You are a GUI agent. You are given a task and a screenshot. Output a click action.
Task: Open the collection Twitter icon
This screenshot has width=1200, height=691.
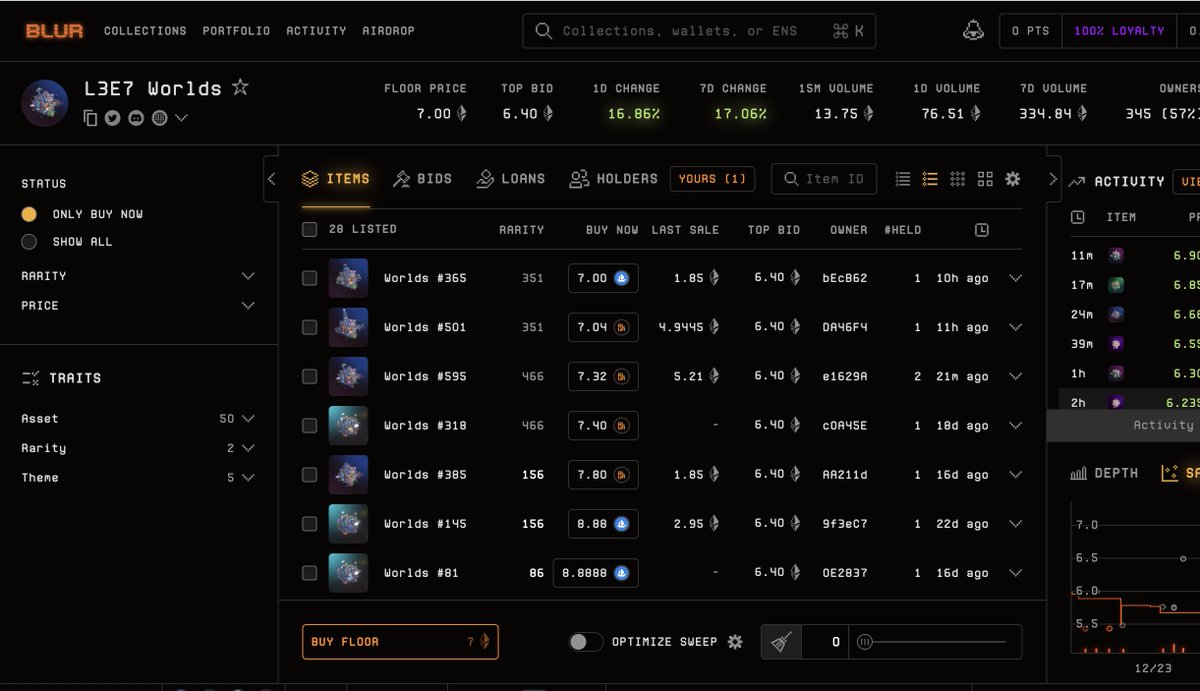[112, 118]
